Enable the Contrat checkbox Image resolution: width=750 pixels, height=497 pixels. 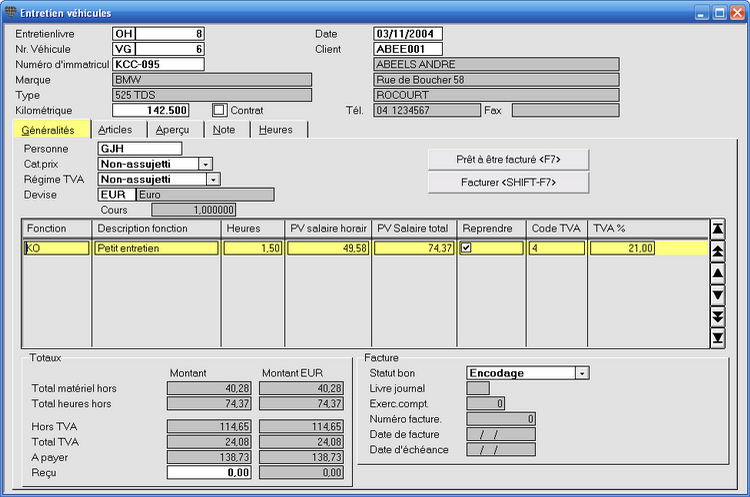coord(220,110)
